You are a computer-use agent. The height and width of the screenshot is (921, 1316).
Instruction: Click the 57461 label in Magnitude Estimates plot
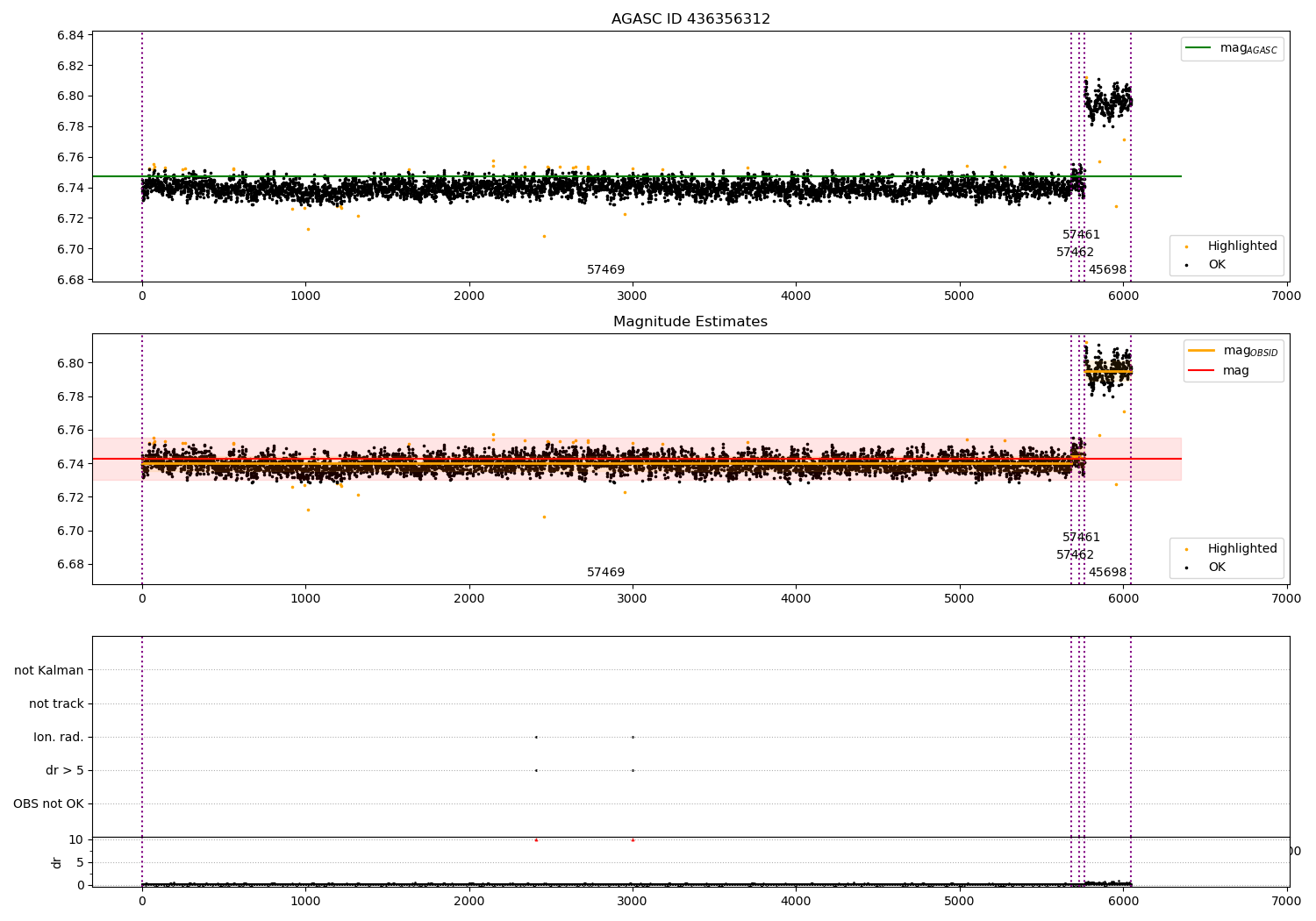[1081, 538]
